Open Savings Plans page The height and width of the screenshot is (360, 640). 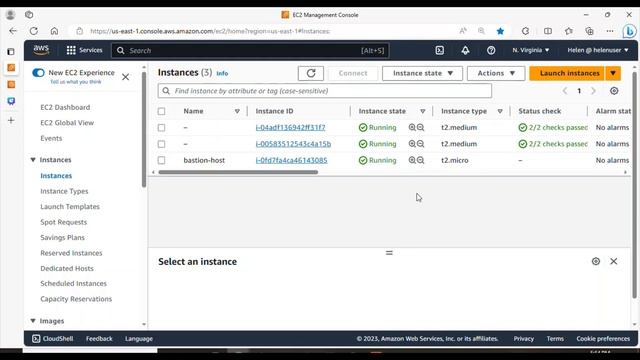(x=62, y=238)
